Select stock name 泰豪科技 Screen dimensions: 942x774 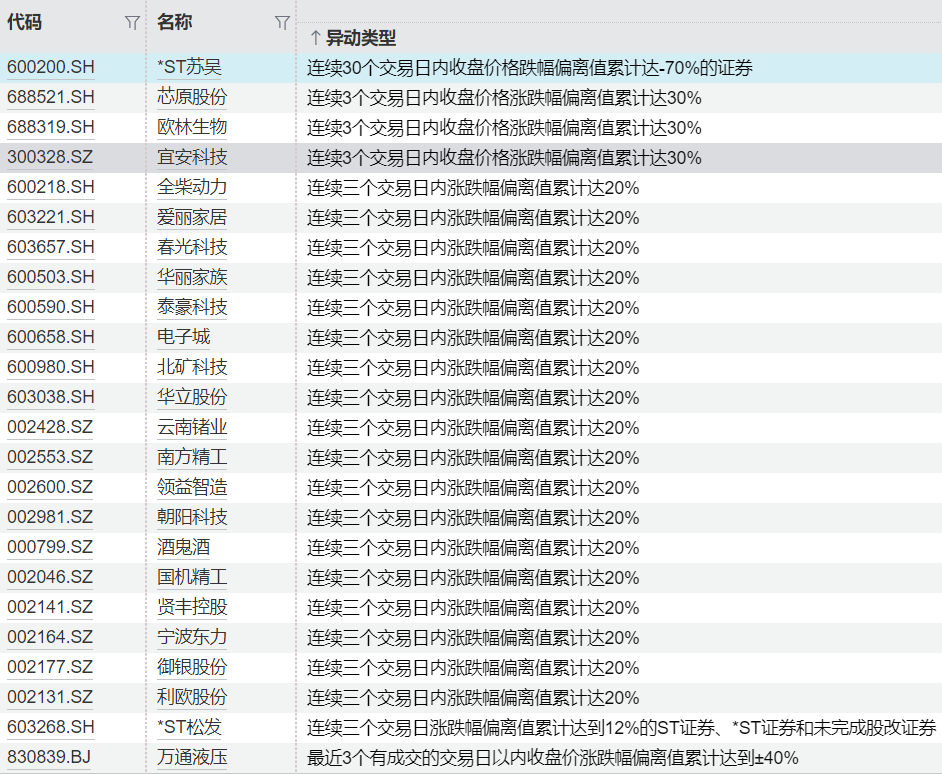192,308
